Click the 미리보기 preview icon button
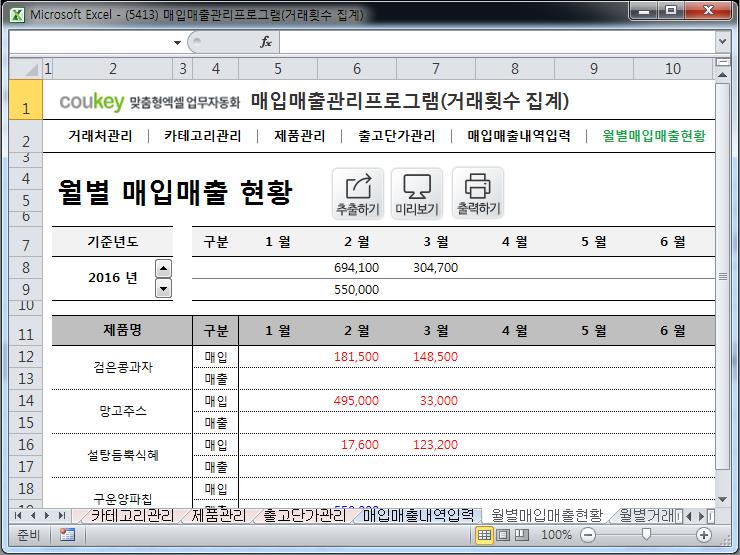This screenshot has width=740, height=555. (x=417, y=193)
